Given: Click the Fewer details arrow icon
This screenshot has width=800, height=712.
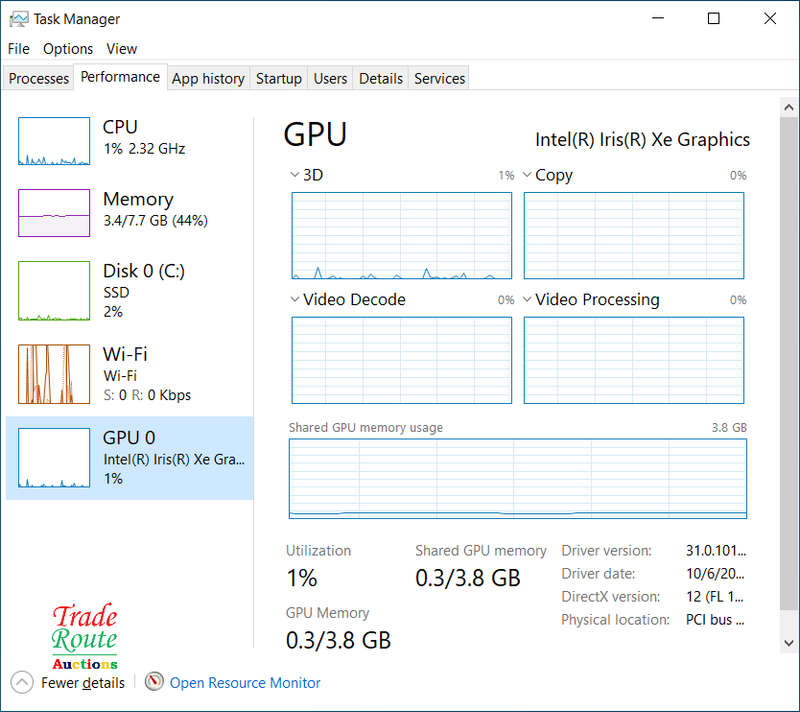Looking at the screenshot, I should (x=23, y=683).
